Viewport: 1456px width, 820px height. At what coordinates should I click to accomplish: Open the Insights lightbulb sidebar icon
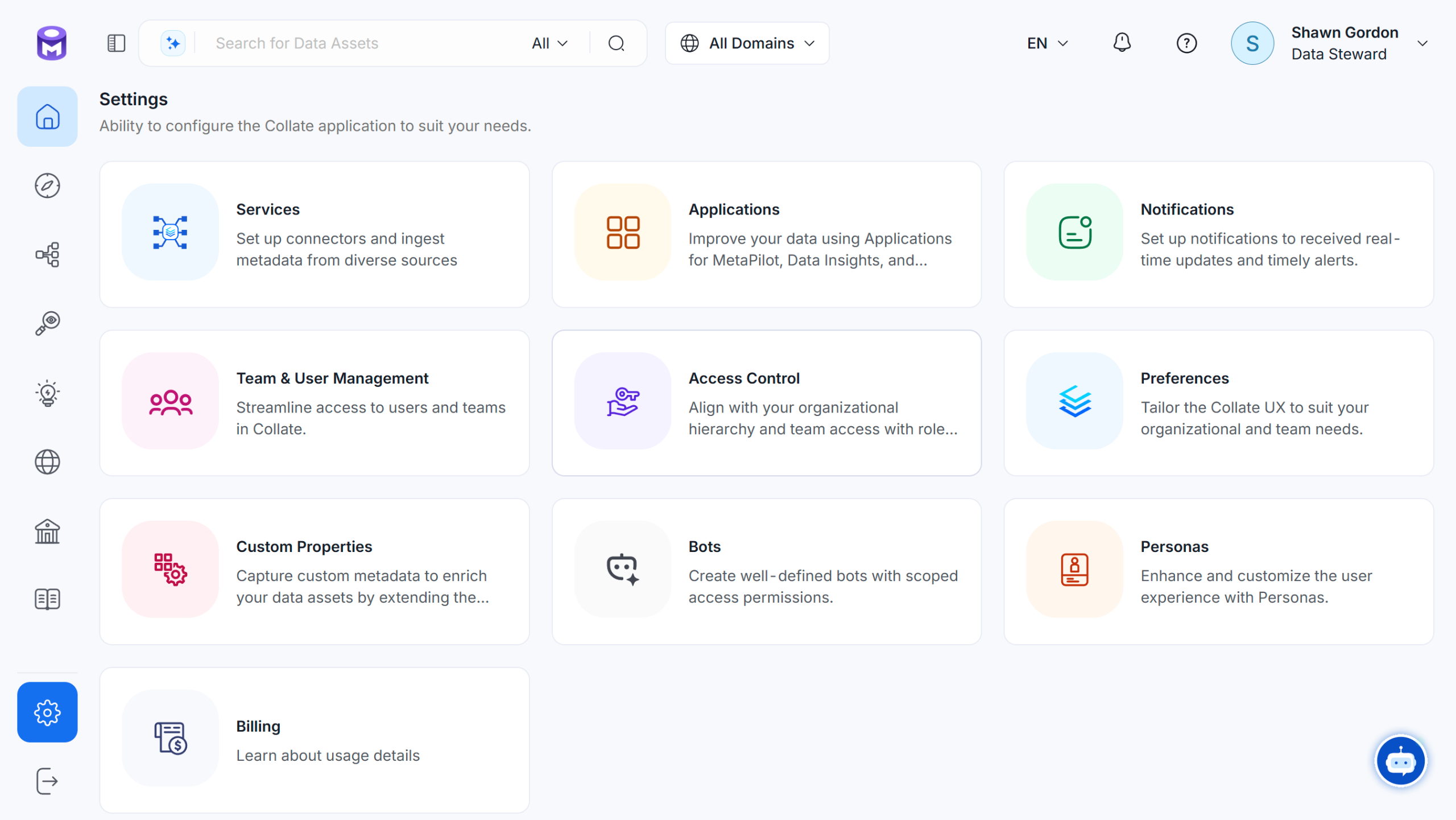coord(47,393)
